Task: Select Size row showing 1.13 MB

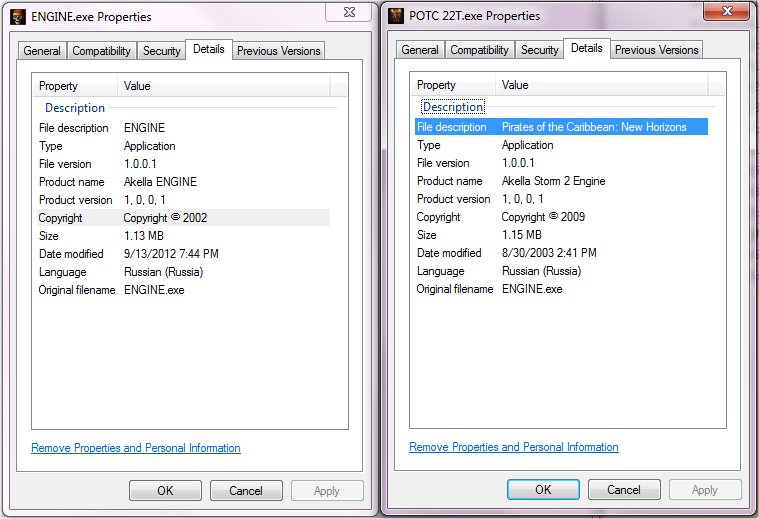Action: [183, 236]
